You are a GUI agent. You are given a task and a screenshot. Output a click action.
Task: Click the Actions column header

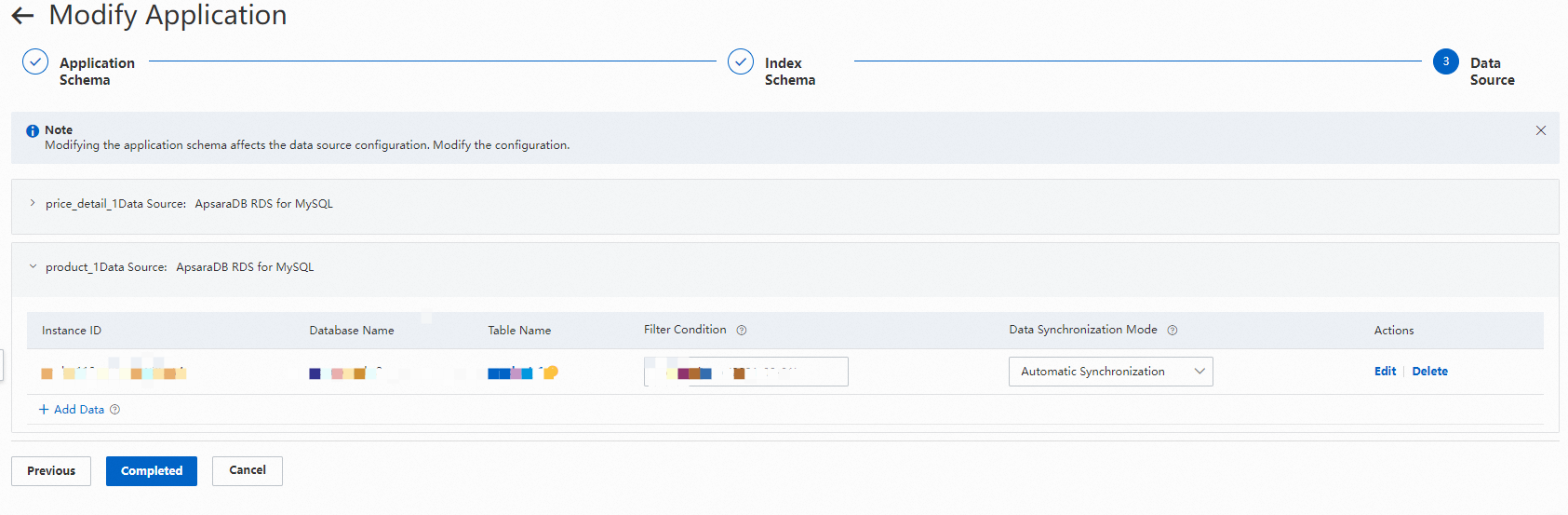pyautogui.click(x=1394, y=331)
